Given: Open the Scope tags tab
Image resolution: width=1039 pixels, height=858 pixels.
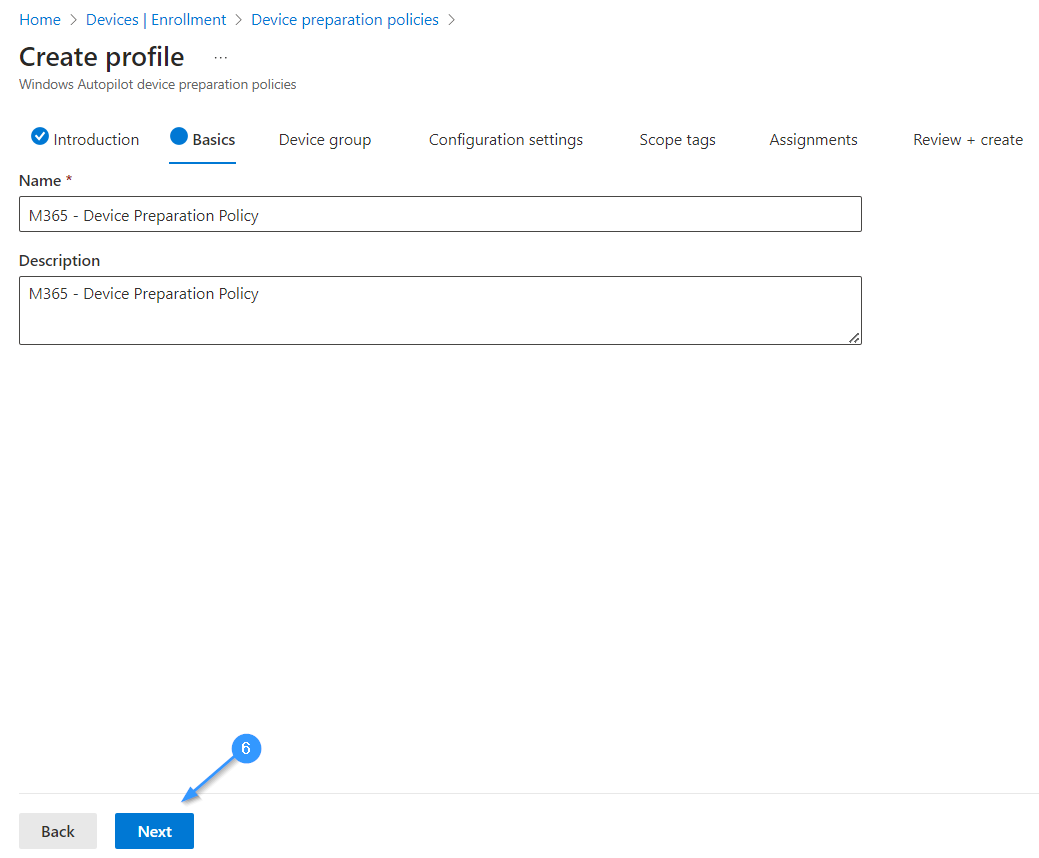Looking at the screenshot, I should click(677, 140).
